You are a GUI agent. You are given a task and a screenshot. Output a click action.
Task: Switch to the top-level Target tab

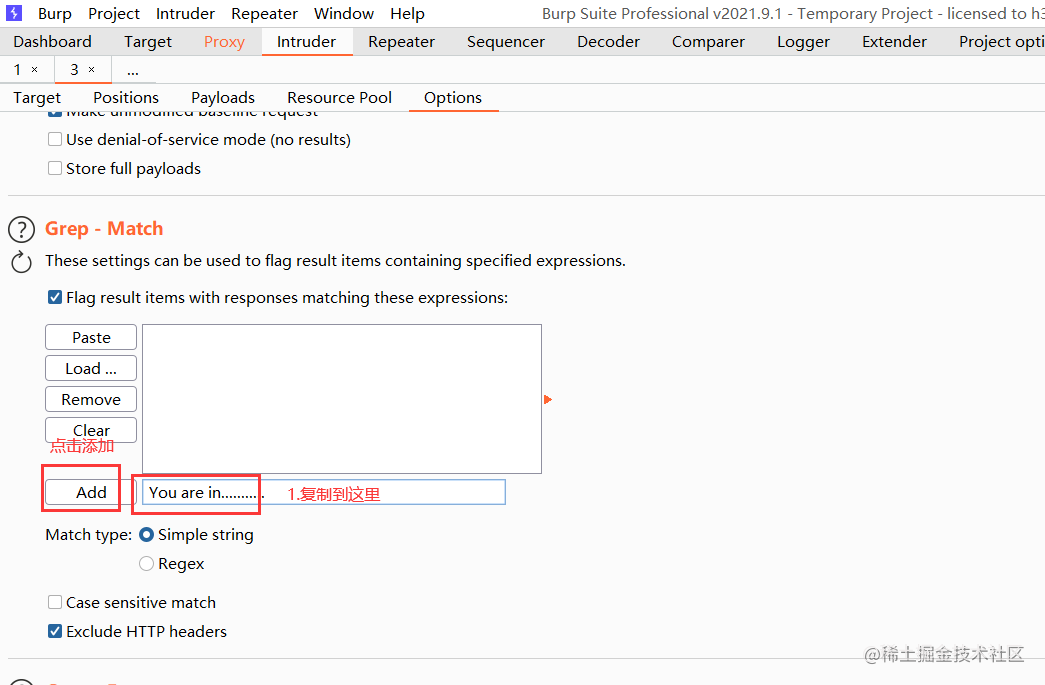click(x=148, y=42)
